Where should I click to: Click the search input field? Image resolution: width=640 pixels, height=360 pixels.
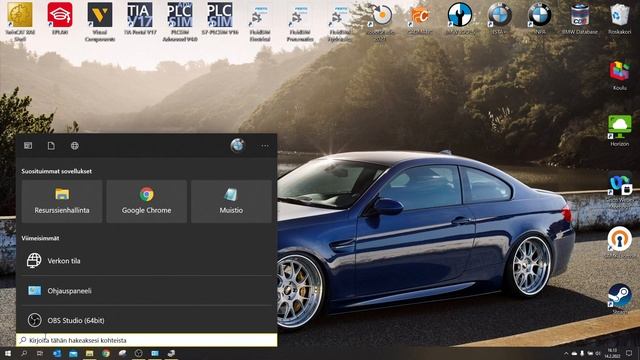[x=147, y=340]
